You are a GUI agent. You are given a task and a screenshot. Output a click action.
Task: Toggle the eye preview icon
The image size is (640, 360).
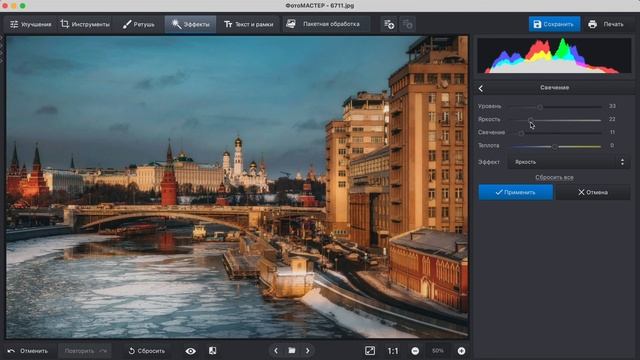(x=191, y=351)
